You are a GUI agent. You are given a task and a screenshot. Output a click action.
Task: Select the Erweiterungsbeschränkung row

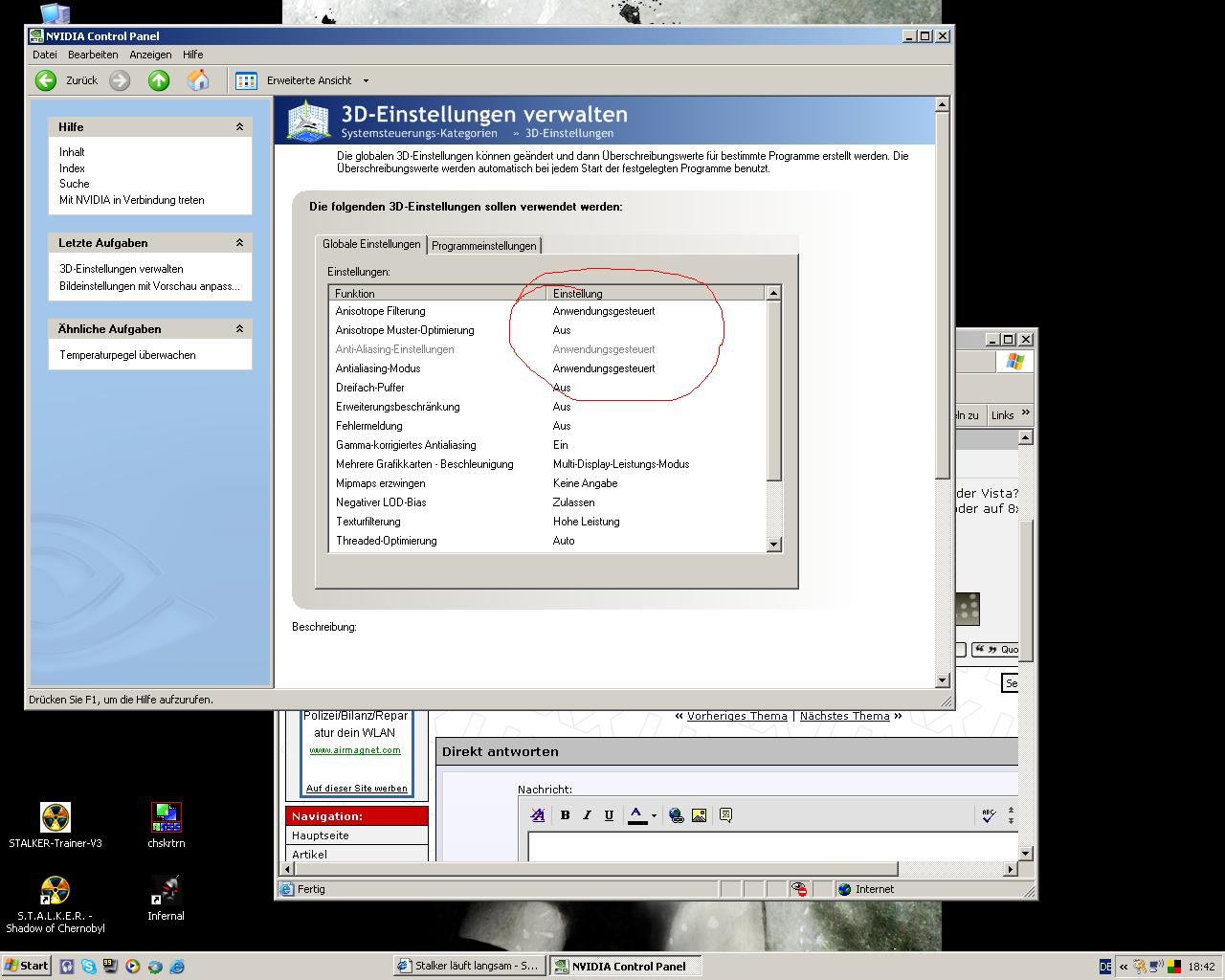click(547, 407)
